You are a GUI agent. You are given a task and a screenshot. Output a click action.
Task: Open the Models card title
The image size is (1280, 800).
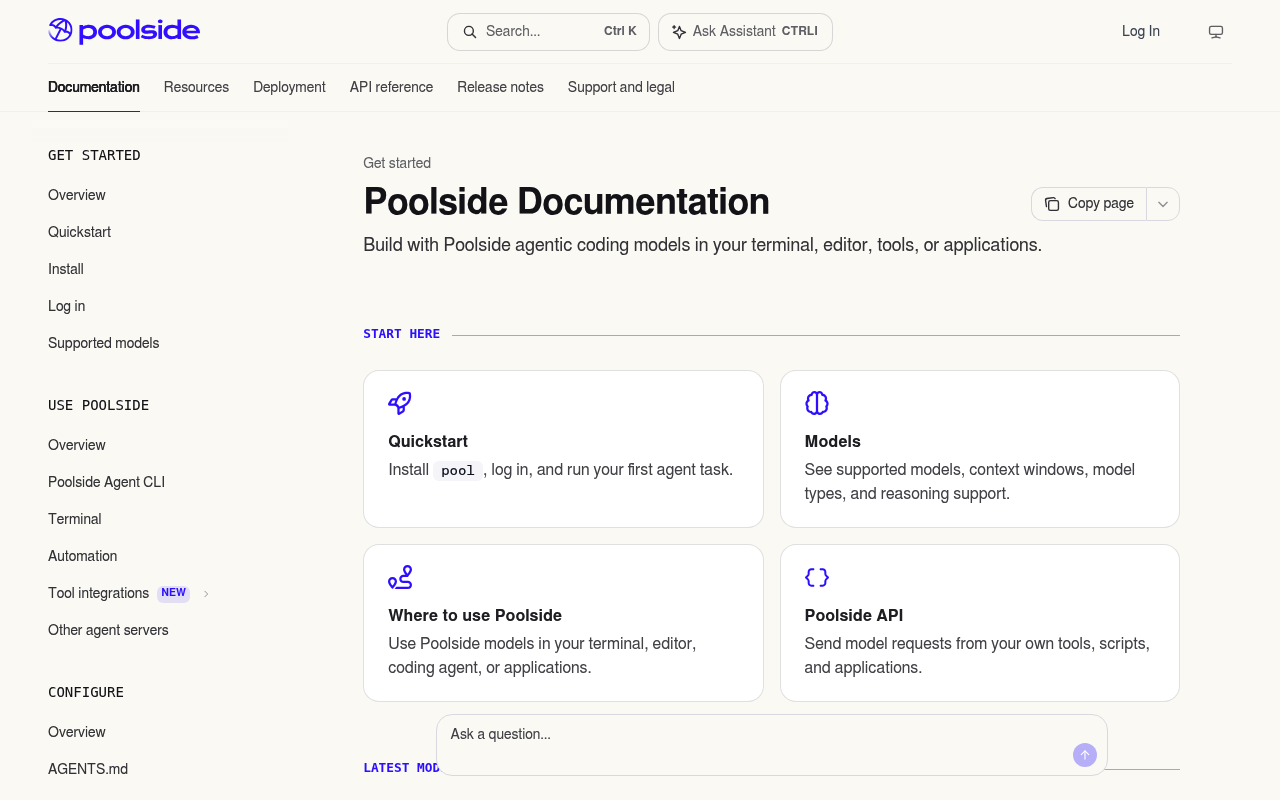pos(833,441)
